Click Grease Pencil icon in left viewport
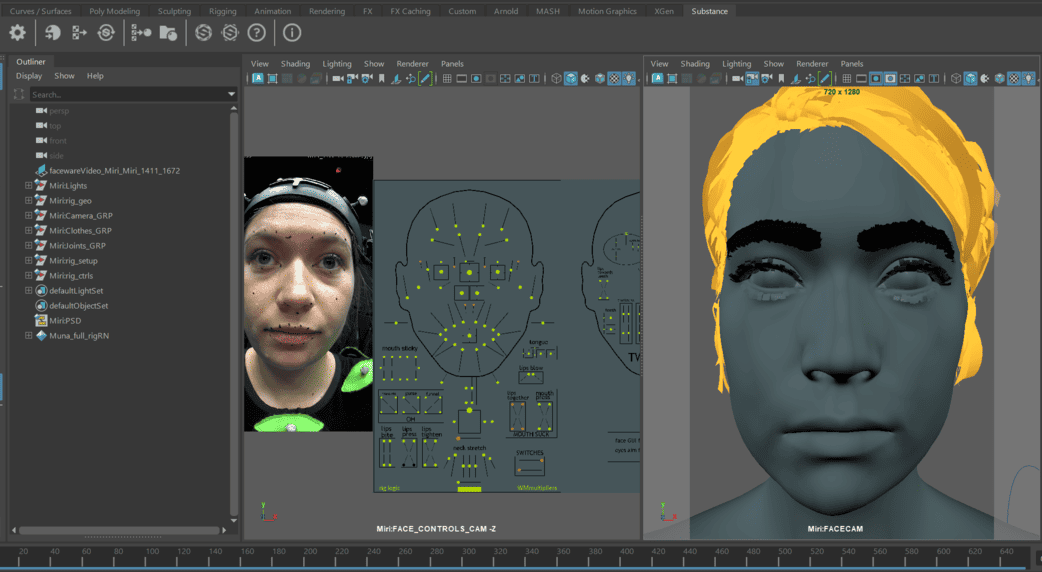This screenshot has height=572, width=1042. click(425, 78)
